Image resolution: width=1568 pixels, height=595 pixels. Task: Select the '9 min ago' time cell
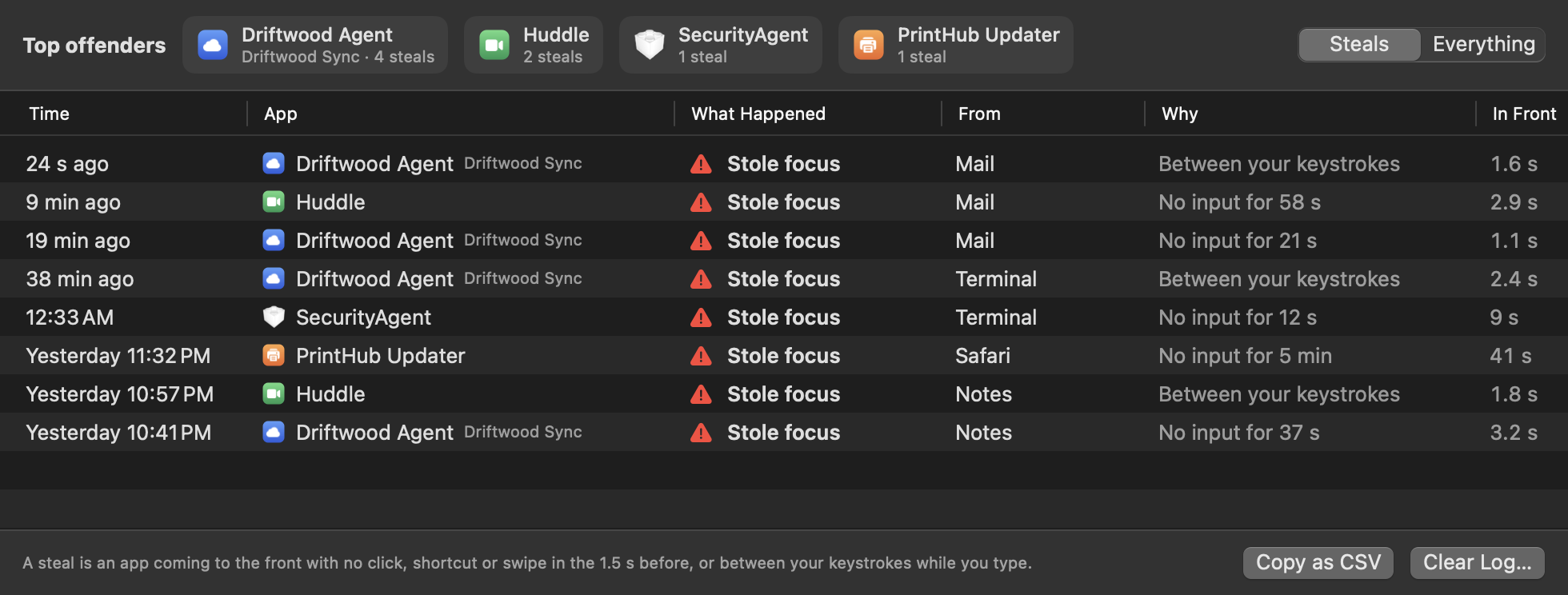click(73, 202)
